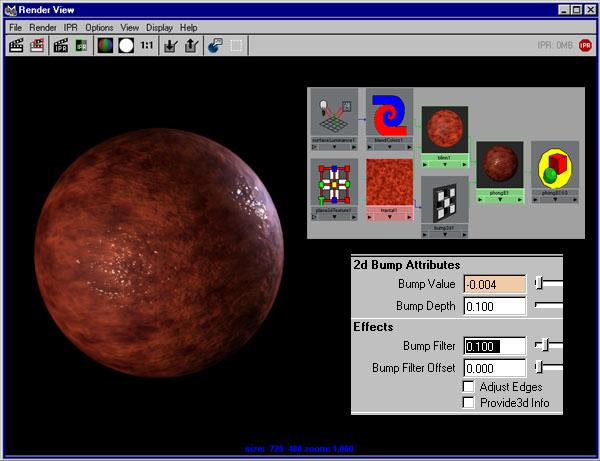Open the Render menu
The image size is (600, 461).
(x=43, y=28)
